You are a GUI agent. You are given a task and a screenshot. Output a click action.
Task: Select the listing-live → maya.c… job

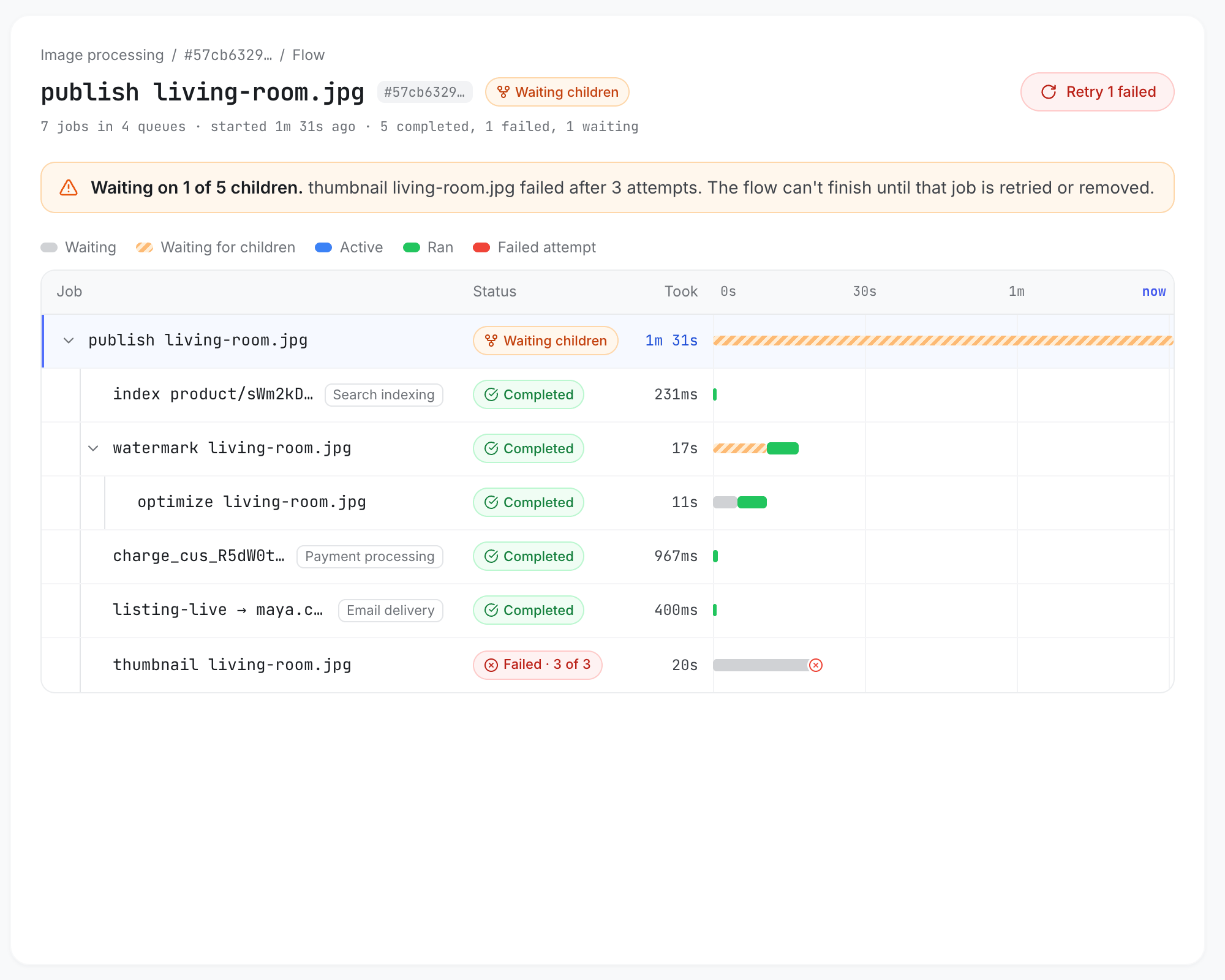(608, 610)
